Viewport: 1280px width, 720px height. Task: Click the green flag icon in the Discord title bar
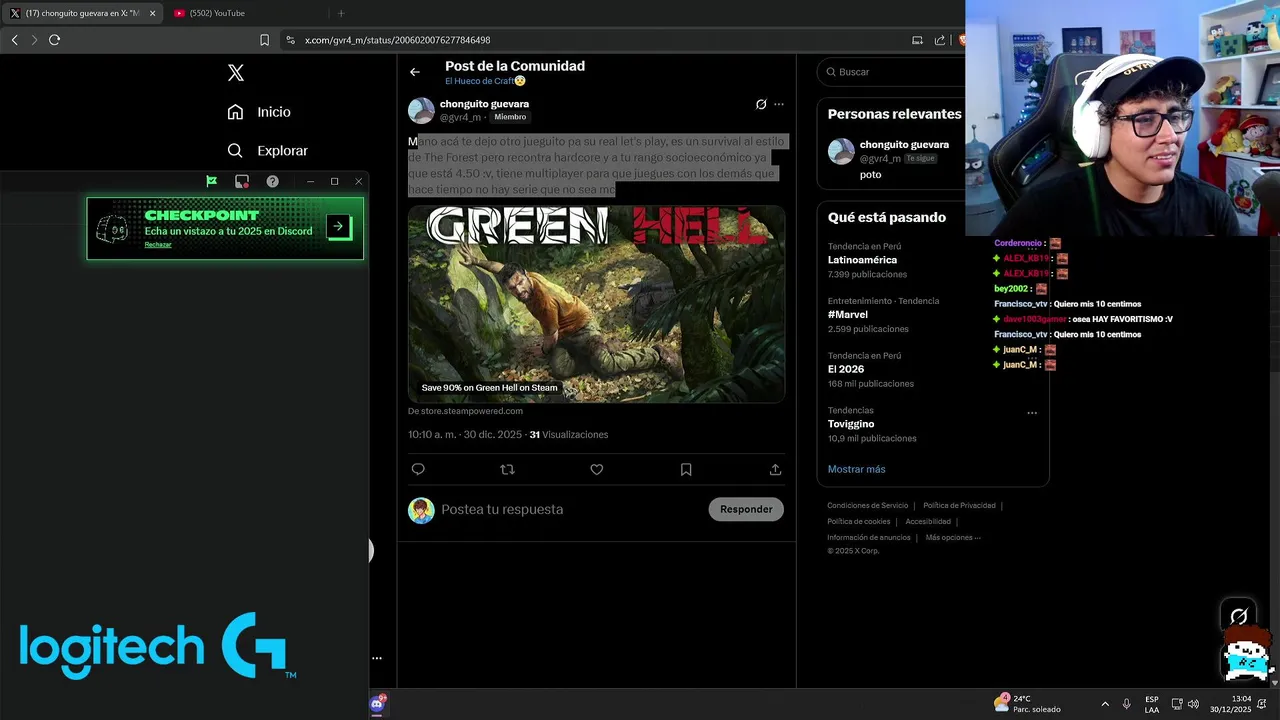pyautogui.click(x=212, y=181)
